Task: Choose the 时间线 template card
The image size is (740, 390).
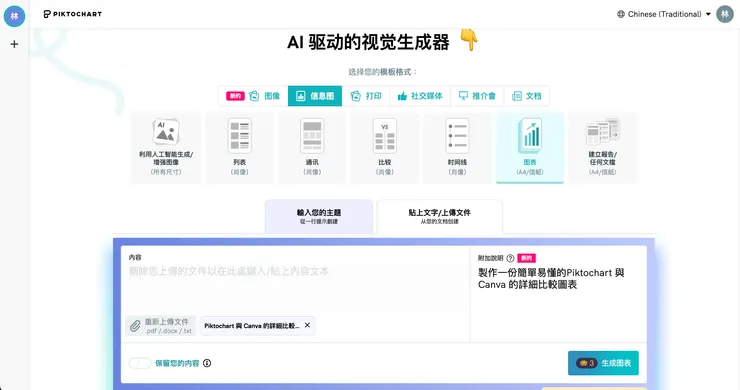Action: click(x=457, y=147)
